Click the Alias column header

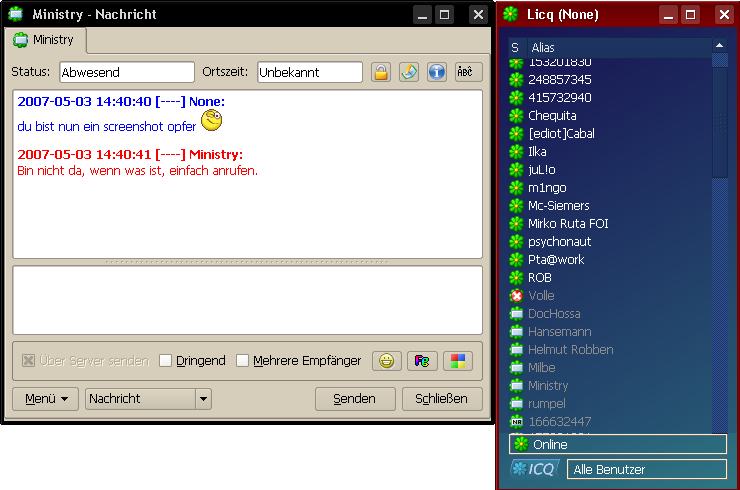(619, 48)
